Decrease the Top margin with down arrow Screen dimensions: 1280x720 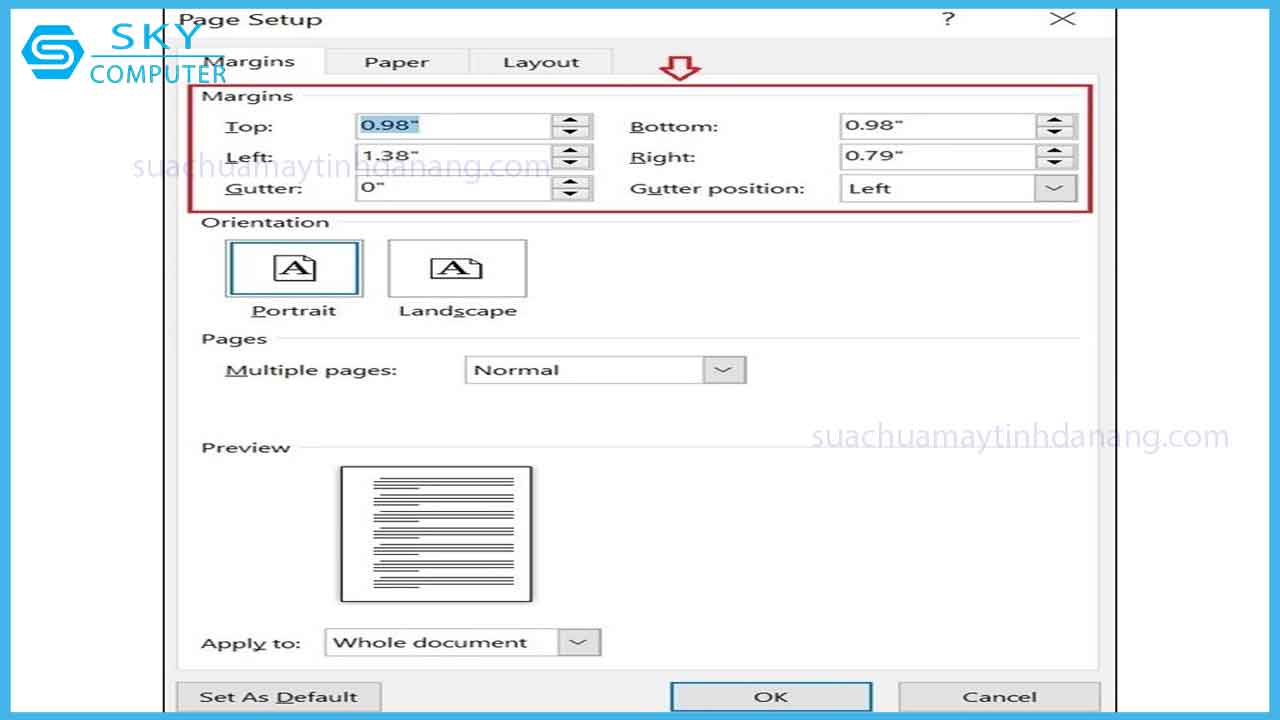pos(570,133)
